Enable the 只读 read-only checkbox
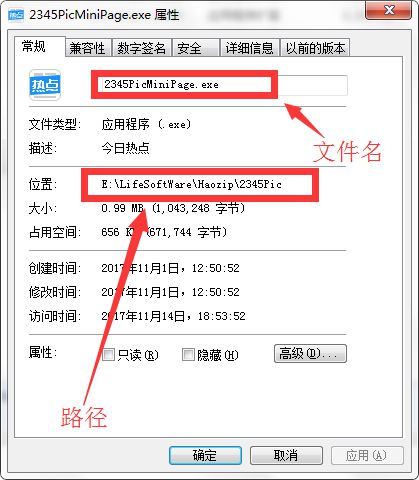This screenshot has height=480, width=419. [x=108, y=355]
